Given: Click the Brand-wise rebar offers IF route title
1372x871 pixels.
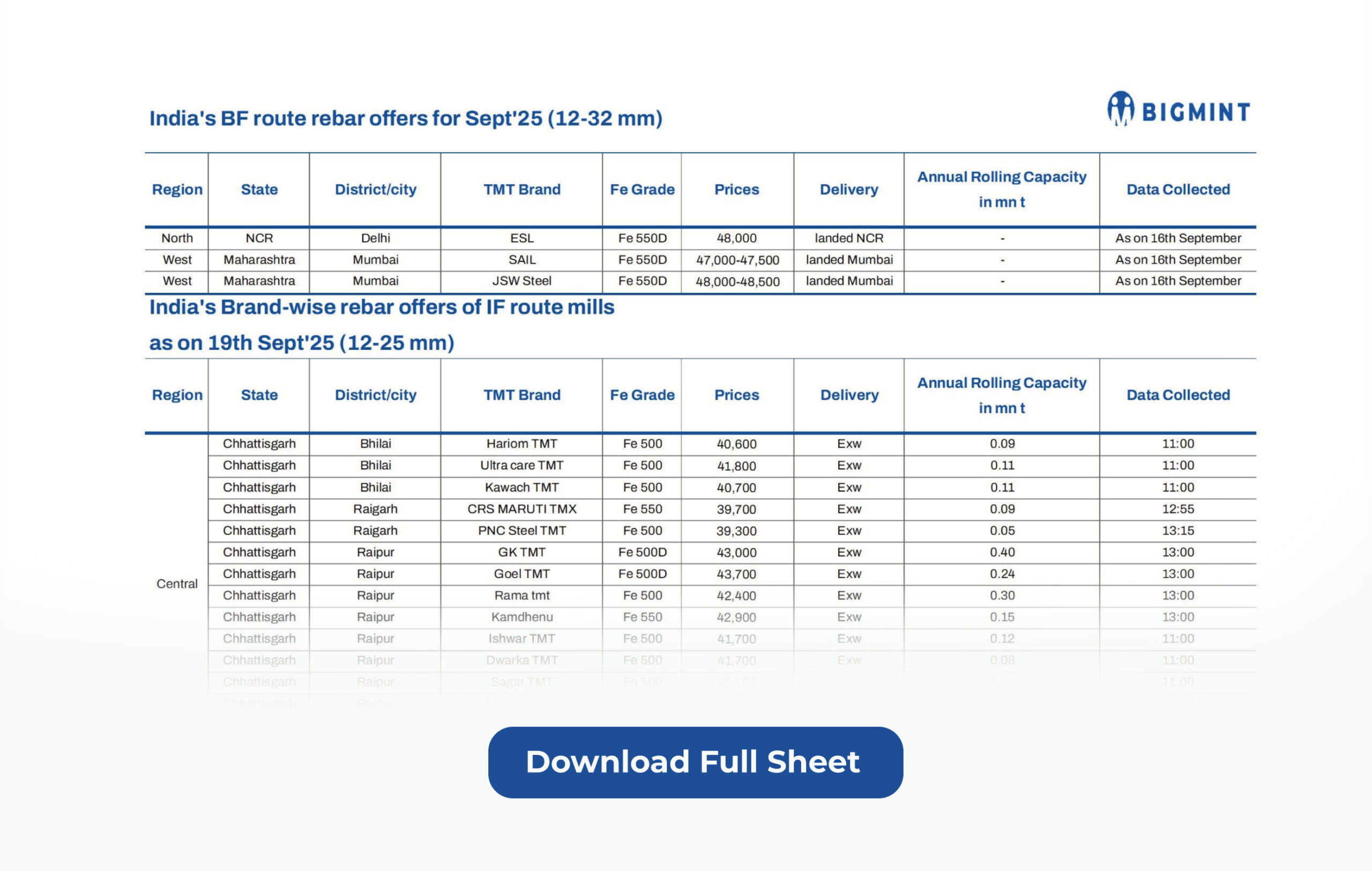Looking at the screenshot, I should click(x=381, y=307).
